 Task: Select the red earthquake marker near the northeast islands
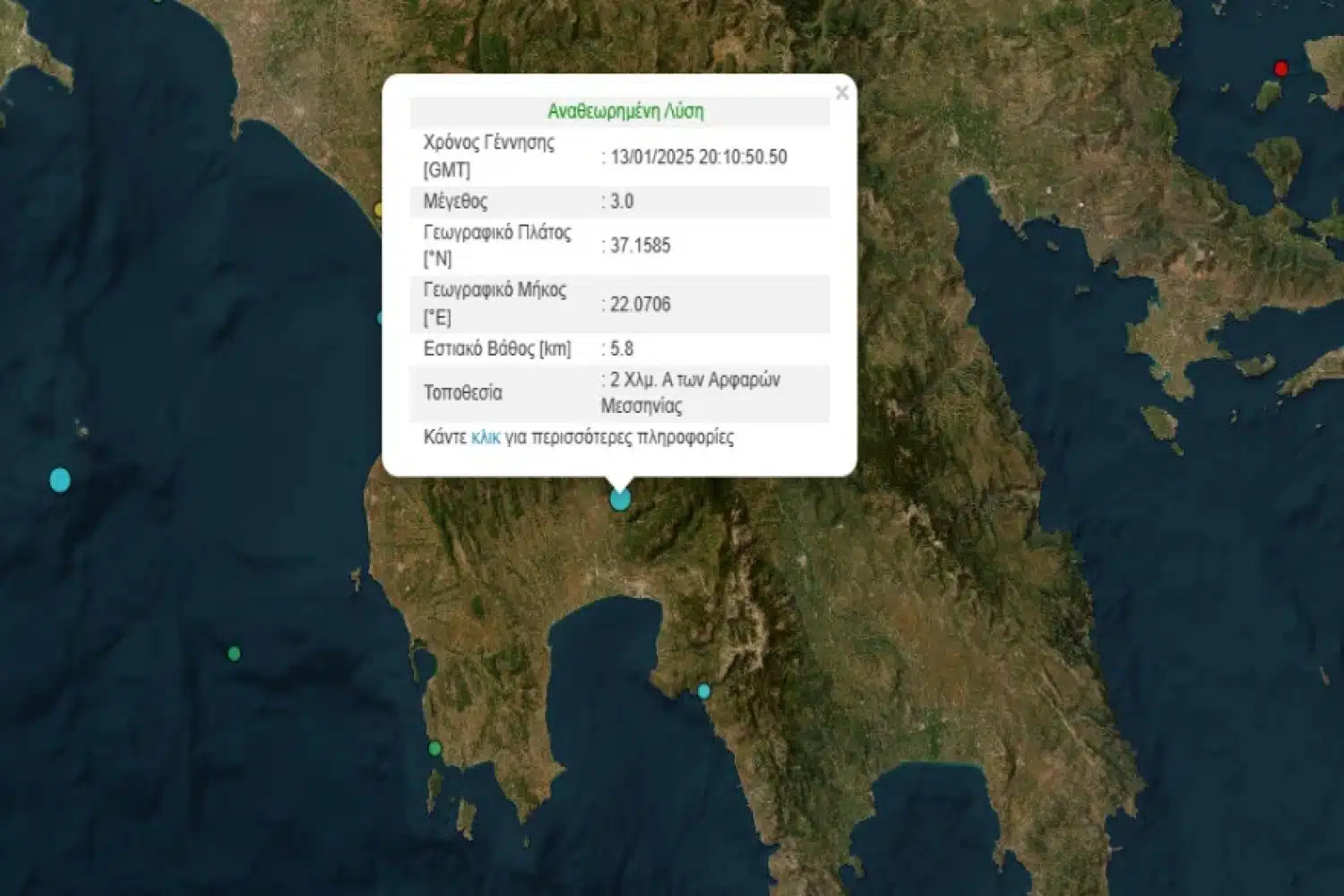[x=1280, y=68]
